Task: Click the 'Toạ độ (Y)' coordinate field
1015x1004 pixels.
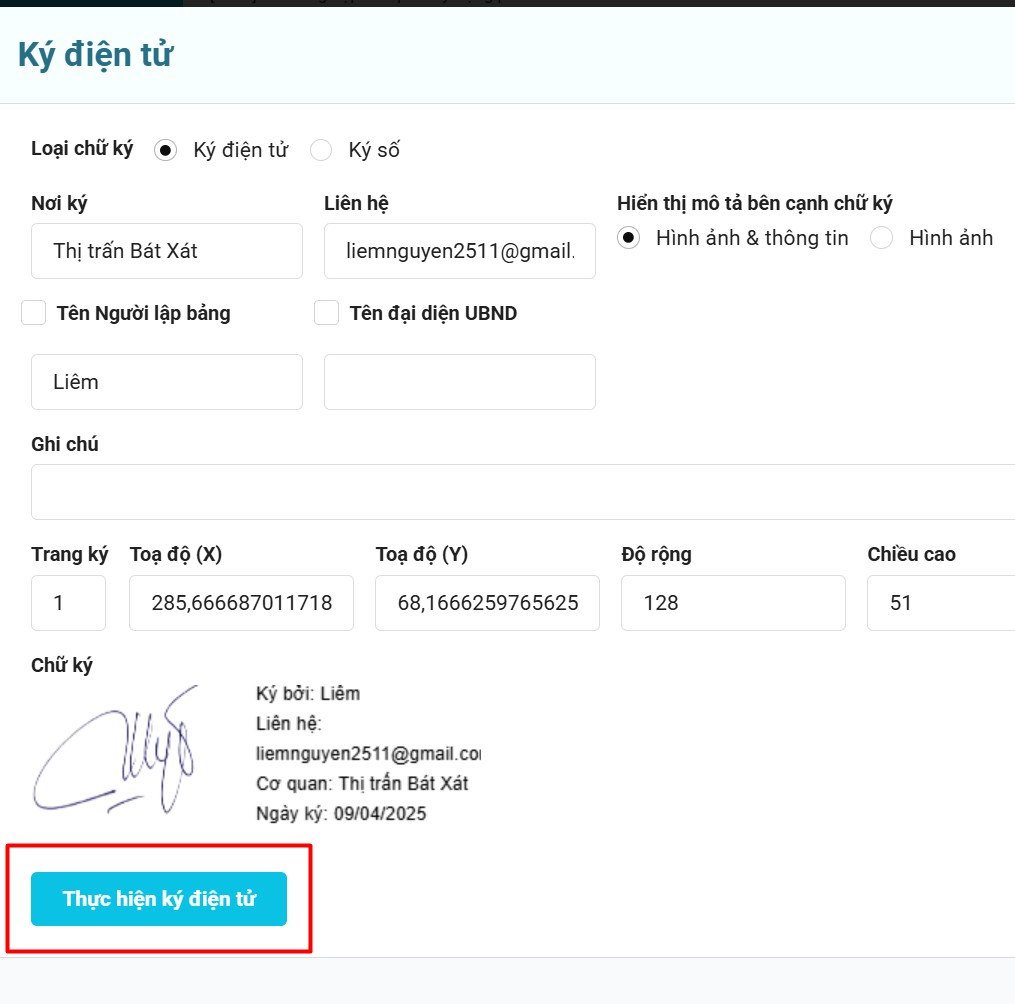Action: tap(487, 603)
